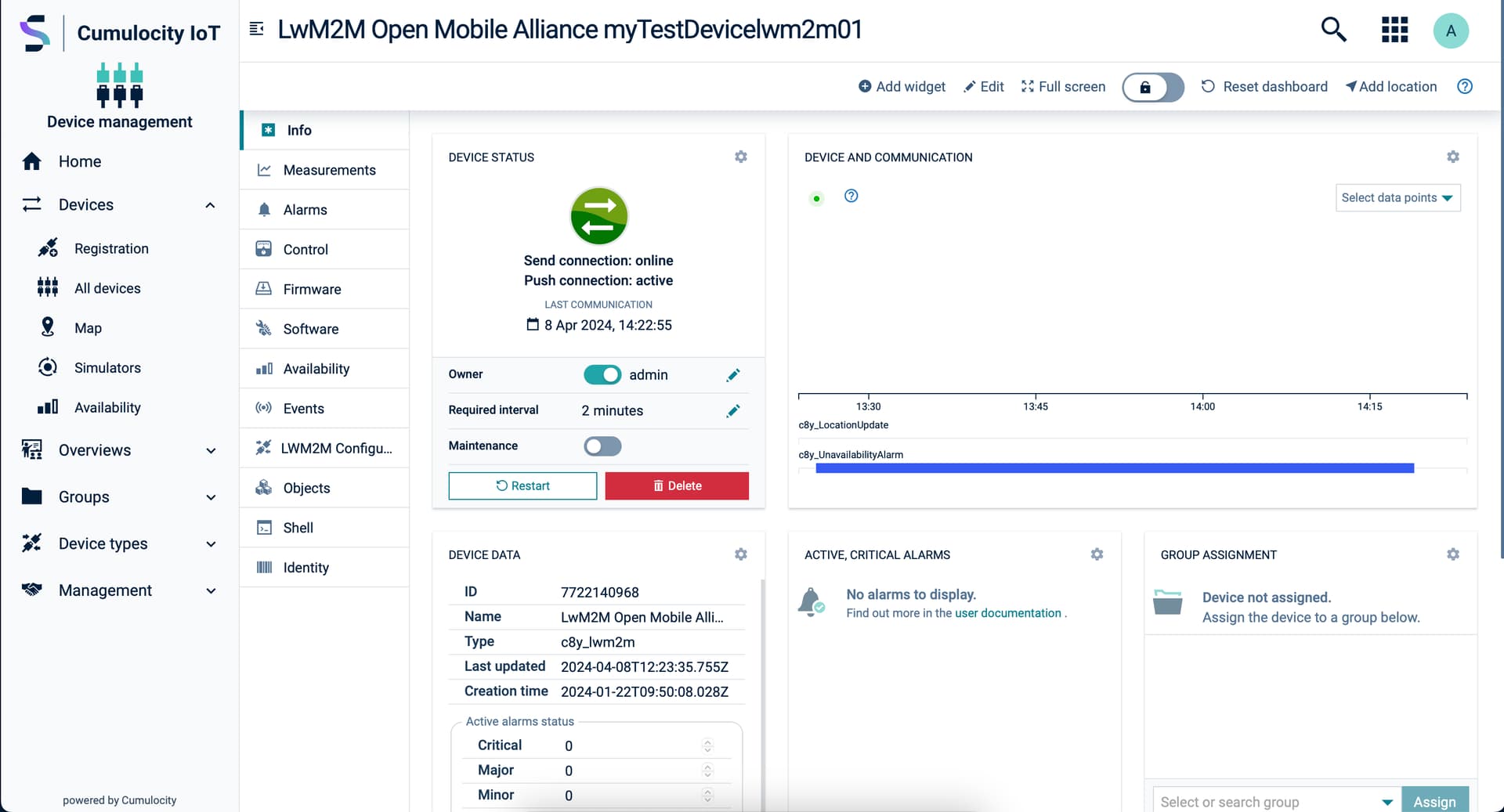Open the search magnifier icon
Image resolution: width=1504 pixels, height=812 pixels.
click(x=1333, y=30)
